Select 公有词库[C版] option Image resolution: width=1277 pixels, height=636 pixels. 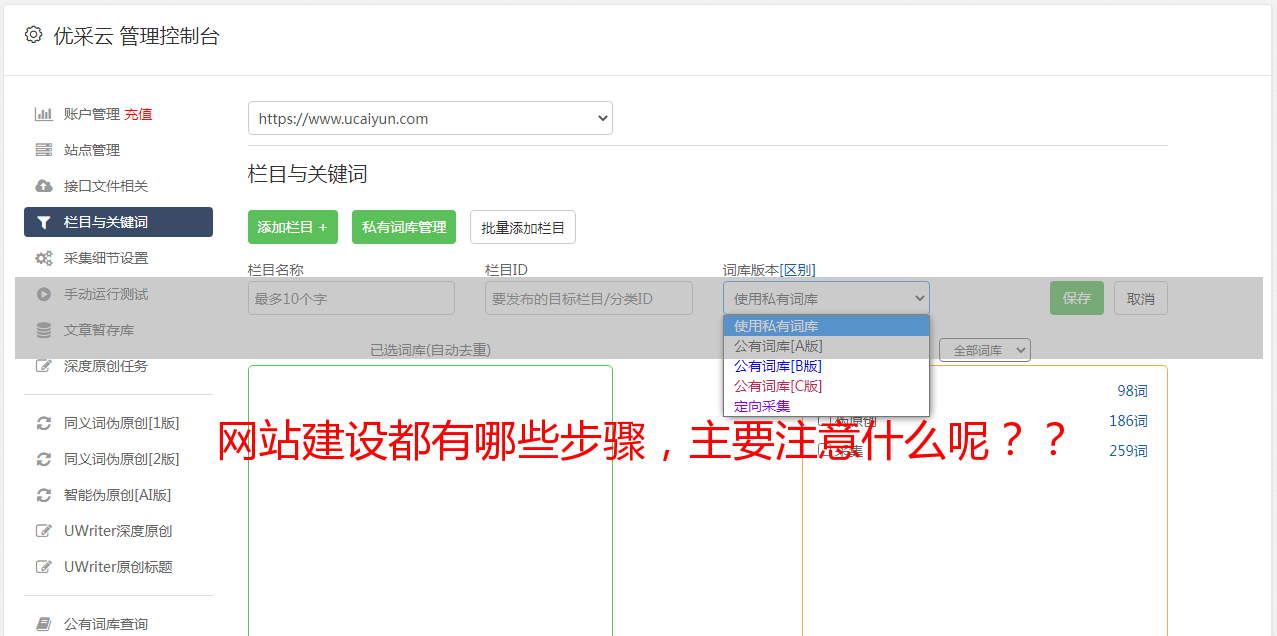[x=826, y=386]
